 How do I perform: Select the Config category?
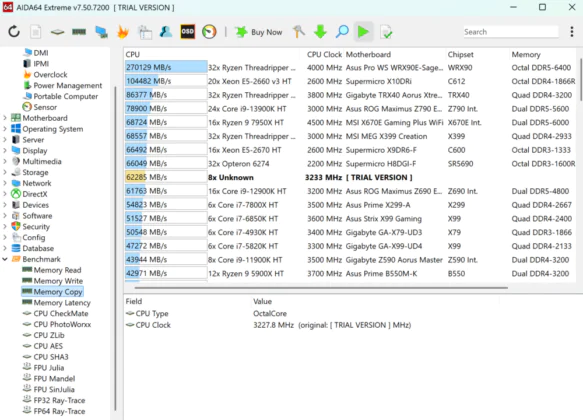pyautogui.click(x=28, y=237)
